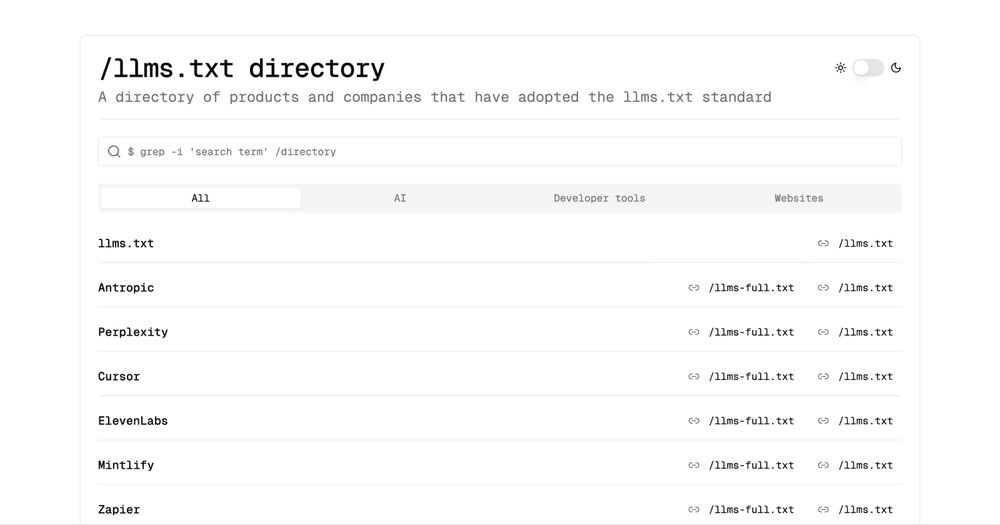Open Cursor /llms.txt link
The height and width of the screenshot is (525, 1000).
pyautogui.click(x=865, y=376)
